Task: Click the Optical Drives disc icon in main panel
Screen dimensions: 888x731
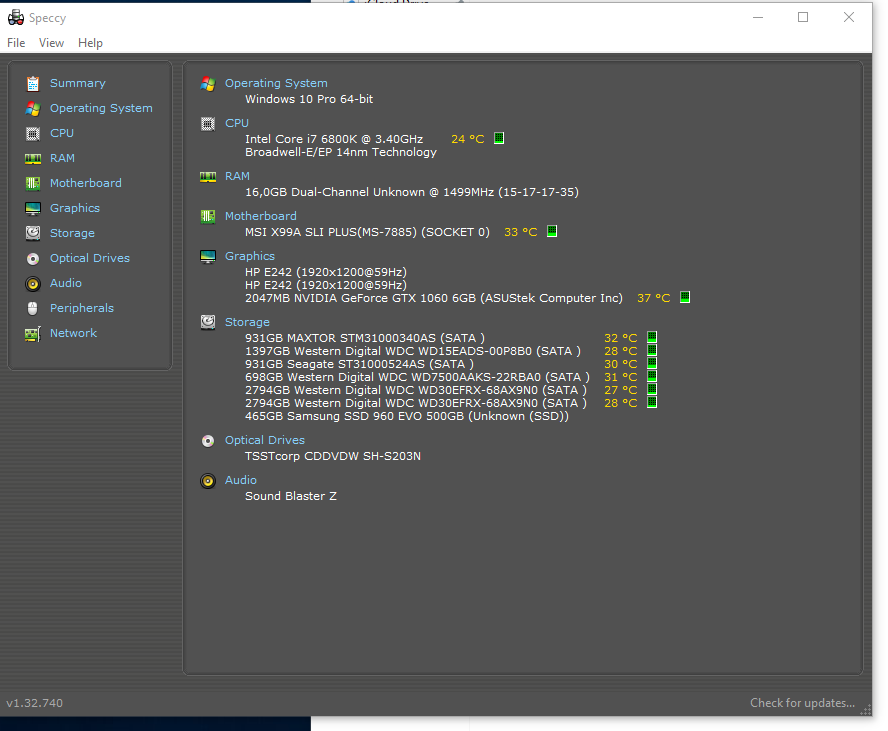Action: (x=208, y=441)
